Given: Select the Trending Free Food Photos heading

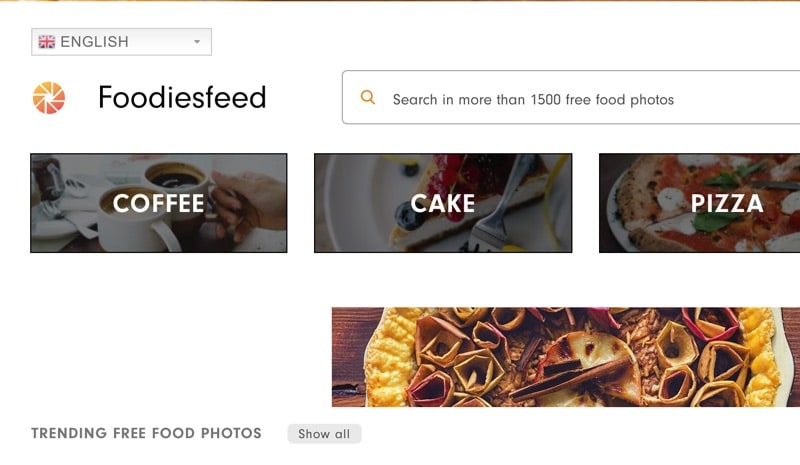Looking at the screenshot, I should pos(146,434).
